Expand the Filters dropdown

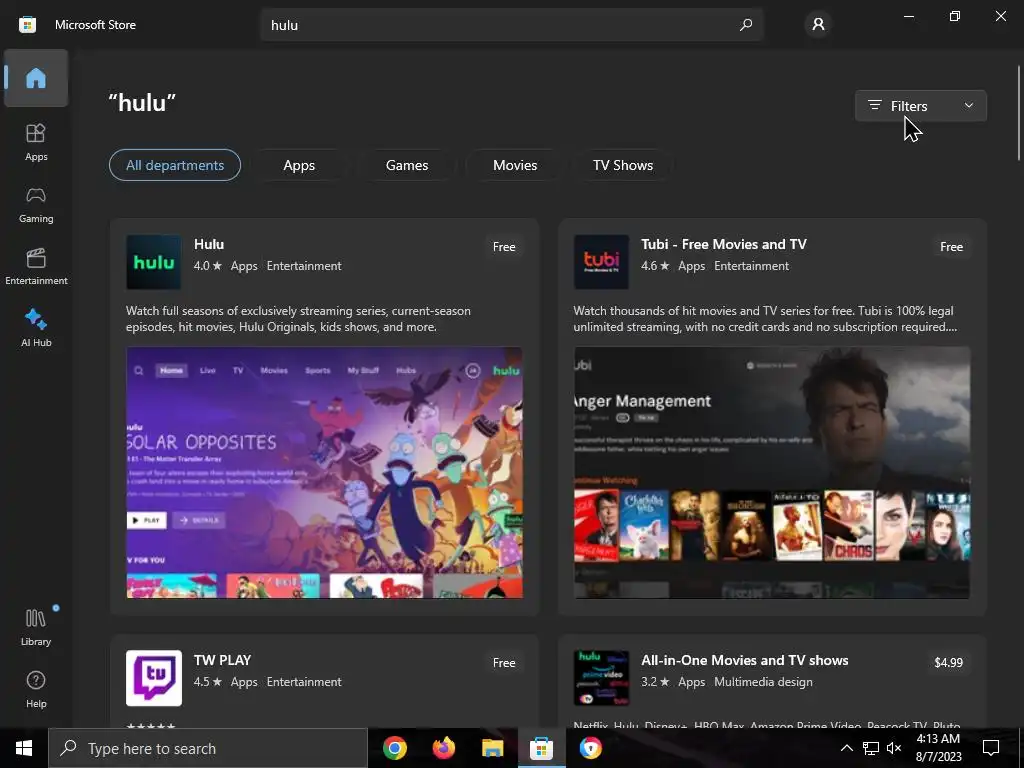921,106
